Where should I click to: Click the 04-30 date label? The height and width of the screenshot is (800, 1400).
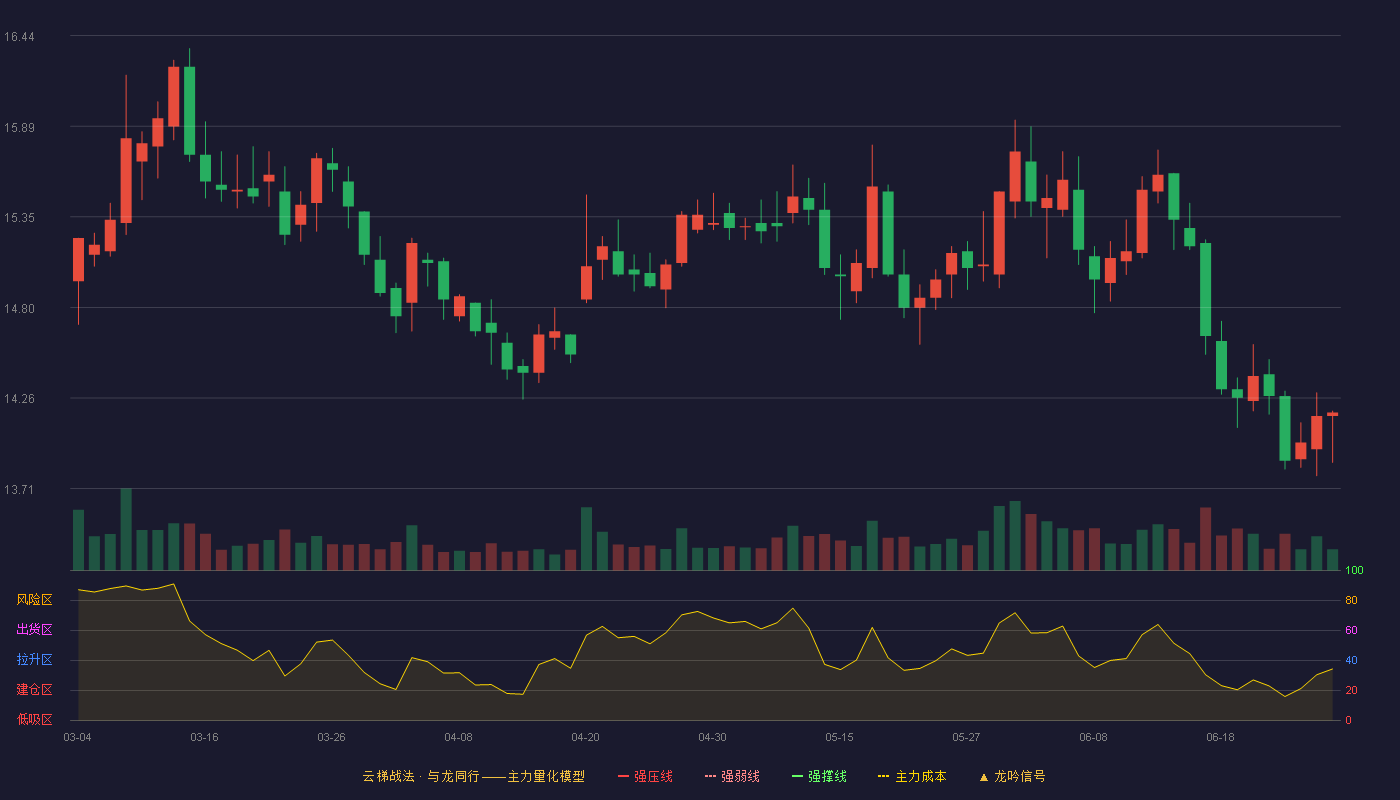[712, 737]
